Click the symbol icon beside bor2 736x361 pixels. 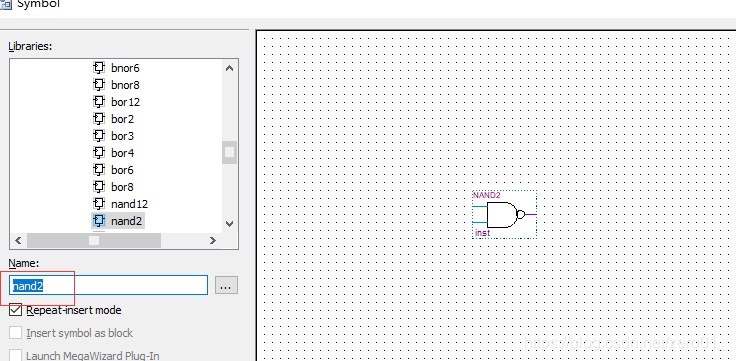pyautogui.click(x=98, y=118)
